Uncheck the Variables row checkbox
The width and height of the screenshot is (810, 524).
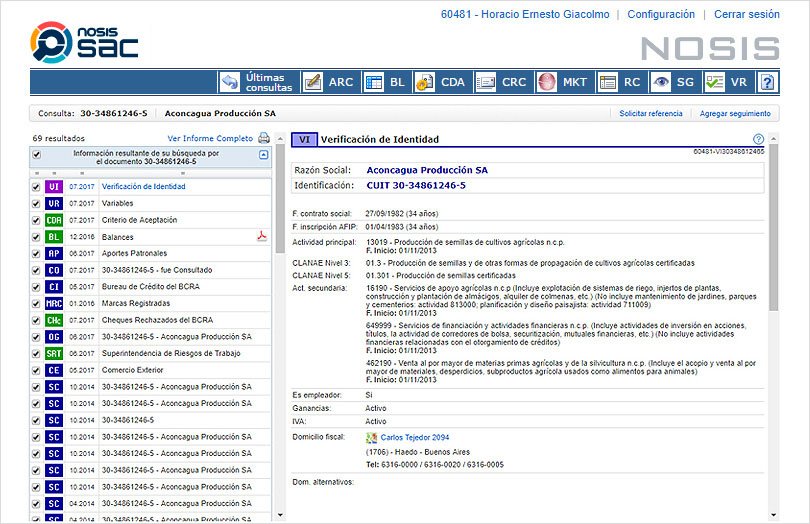pos(36,204)
